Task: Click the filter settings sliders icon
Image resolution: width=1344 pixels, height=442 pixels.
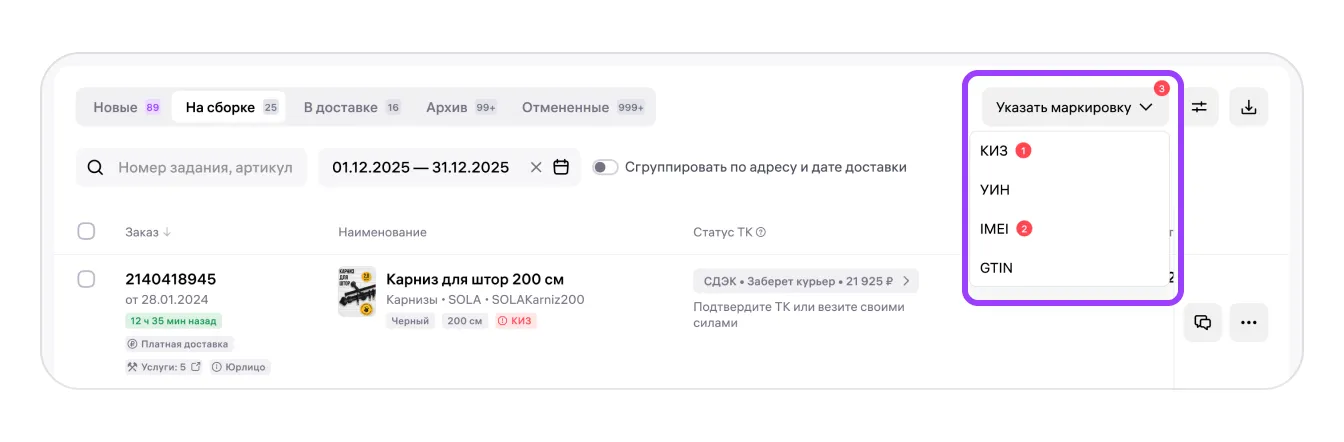Action: [1198, 107]
